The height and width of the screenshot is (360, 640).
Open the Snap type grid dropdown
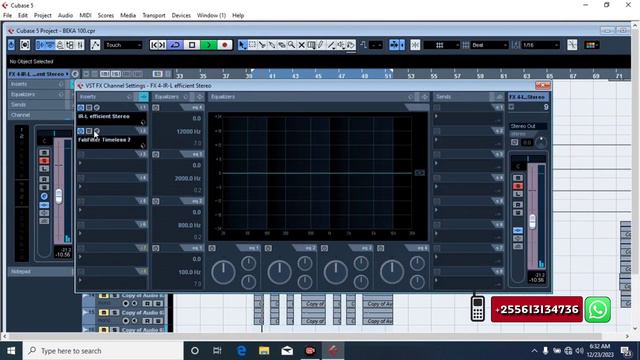click(x=442, y=45)
